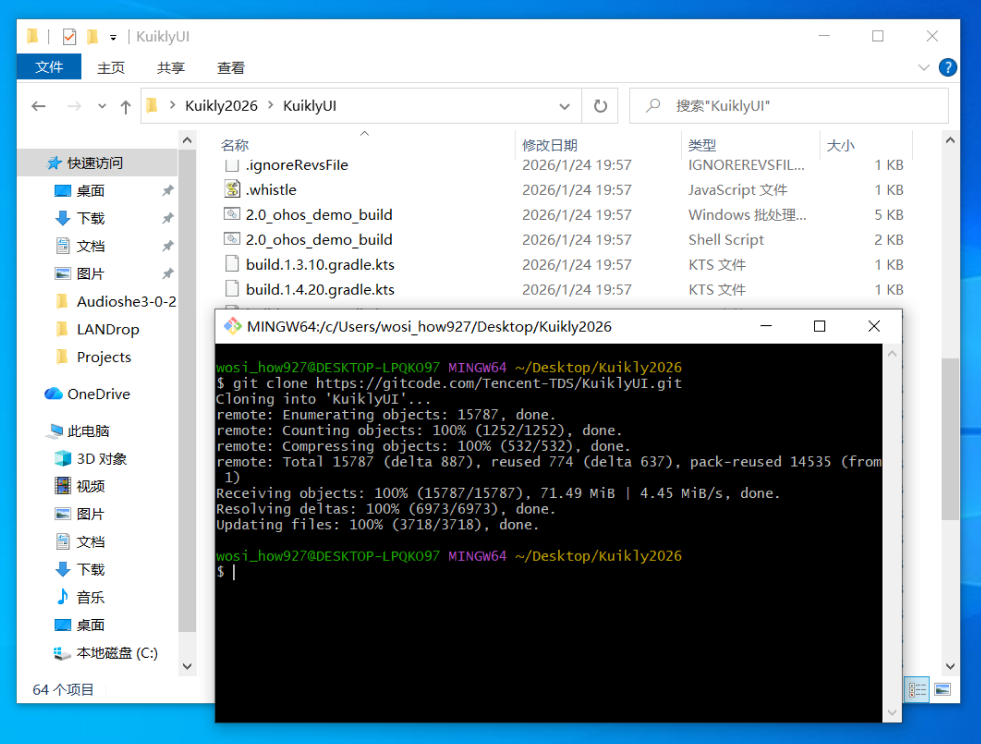Go up one folder level
This screenshot has width=981, height=744.
coord(126,107)
